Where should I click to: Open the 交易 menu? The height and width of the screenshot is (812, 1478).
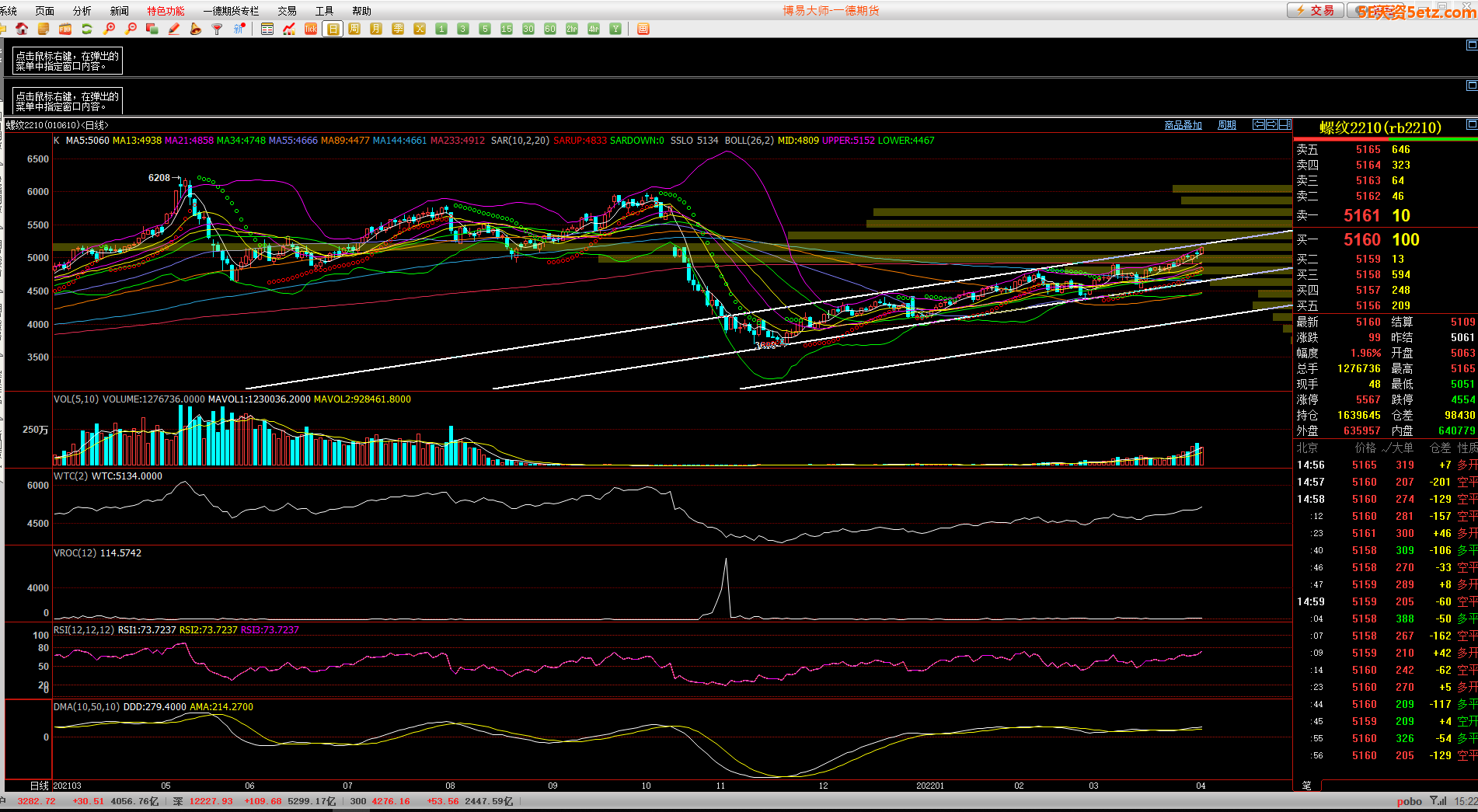click(x=287, y=11)
